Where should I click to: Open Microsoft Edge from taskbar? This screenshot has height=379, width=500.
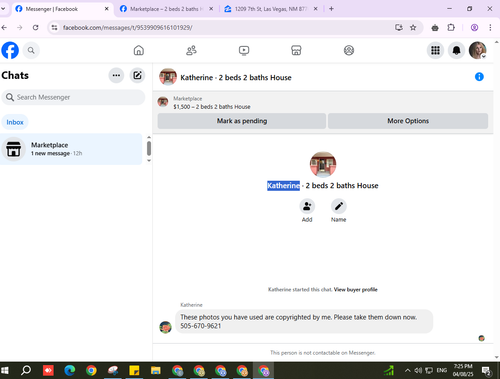pos(70,370)
